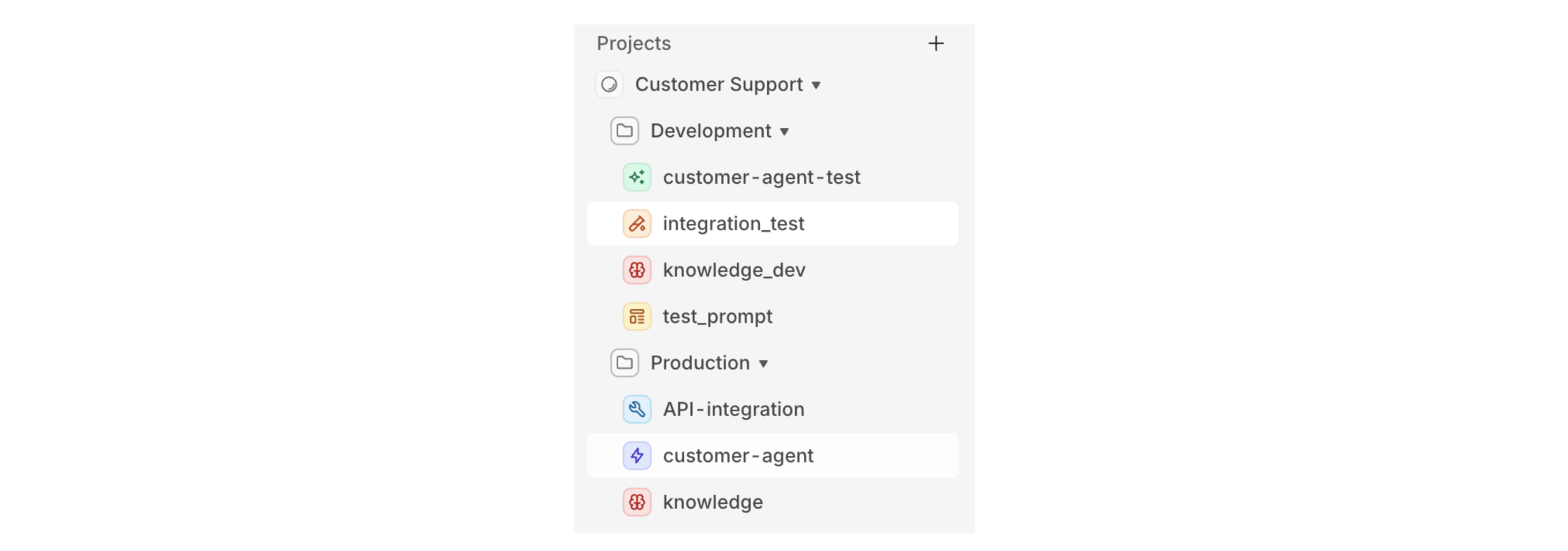Select the integration_test entry
Screen dimensions: 1568x551
tap(733, 224)
